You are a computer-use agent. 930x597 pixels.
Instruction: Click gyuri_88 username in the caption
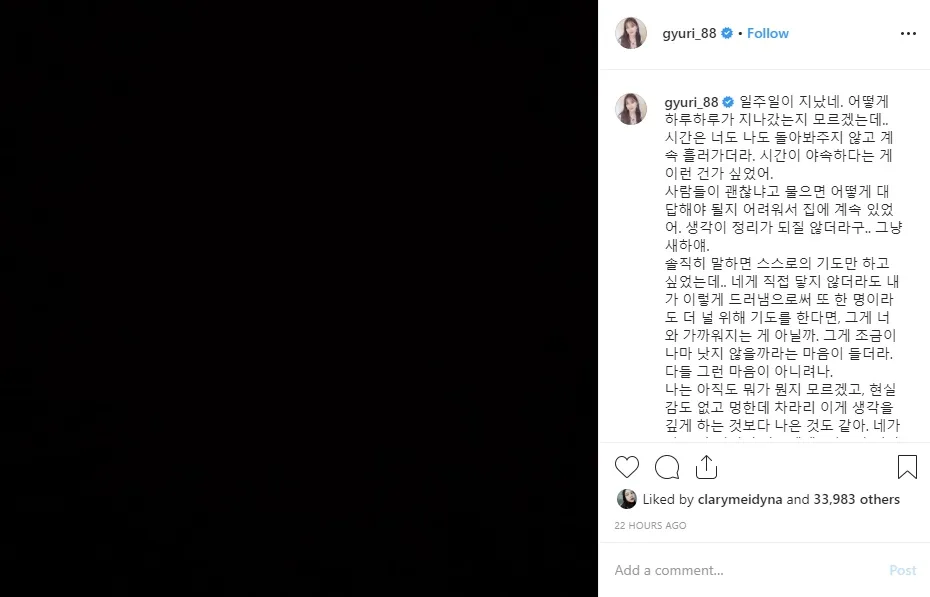(x=692, y=102)
